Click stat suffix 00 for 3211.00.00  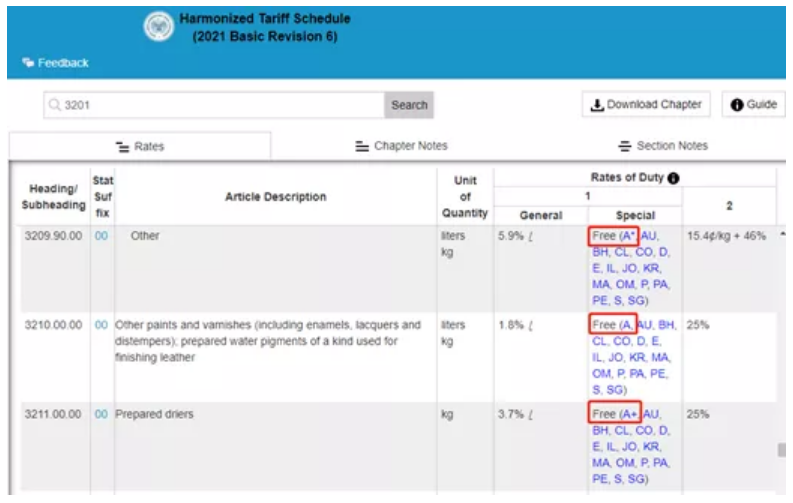(x=101, y=414)
